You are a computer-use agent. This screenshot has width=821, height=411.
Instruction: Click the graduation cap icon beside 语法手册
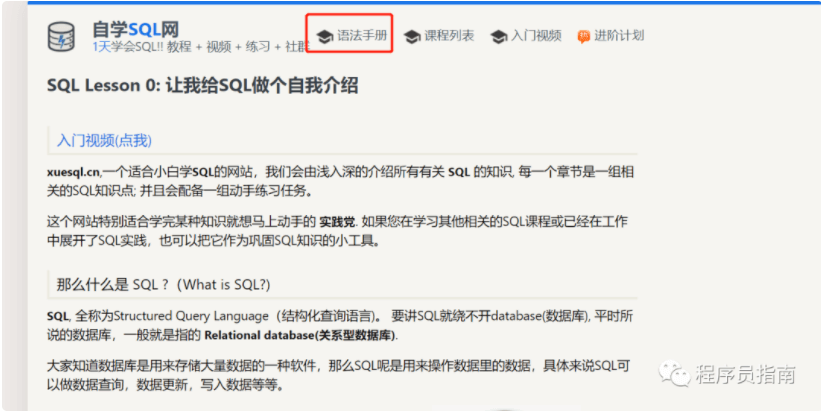click(x=324, y=36)
